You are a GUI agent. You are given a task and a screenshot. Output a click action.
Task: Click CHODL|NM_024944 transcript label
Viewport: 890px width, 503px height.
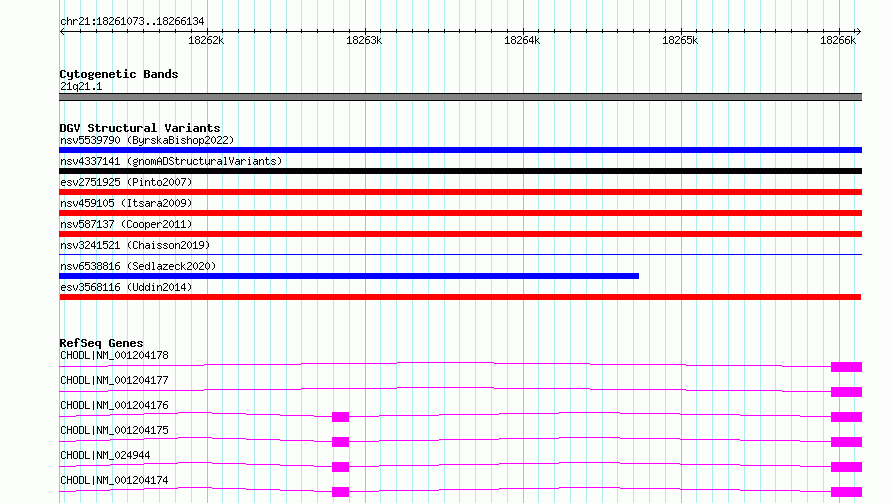[105, 455]
